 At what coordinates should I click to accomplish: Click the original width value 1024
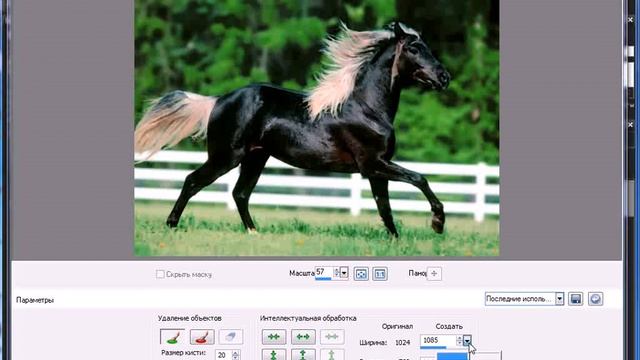coord(402,342)
